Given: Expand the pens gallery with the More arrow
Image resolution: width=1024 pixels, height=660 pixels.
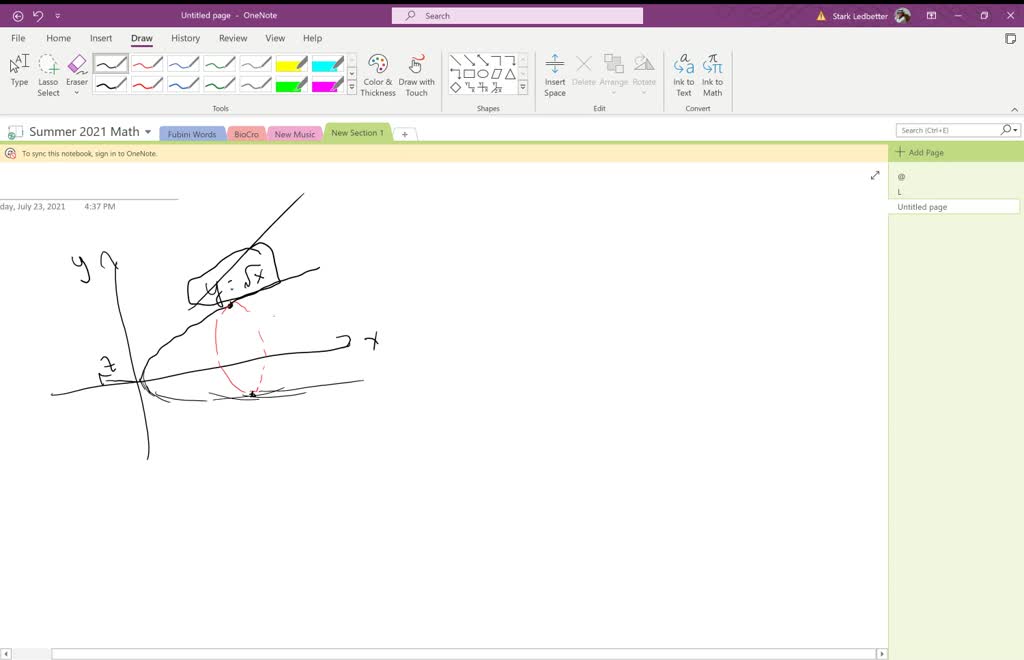Looking at the screenshot, I should click(352, 88).
